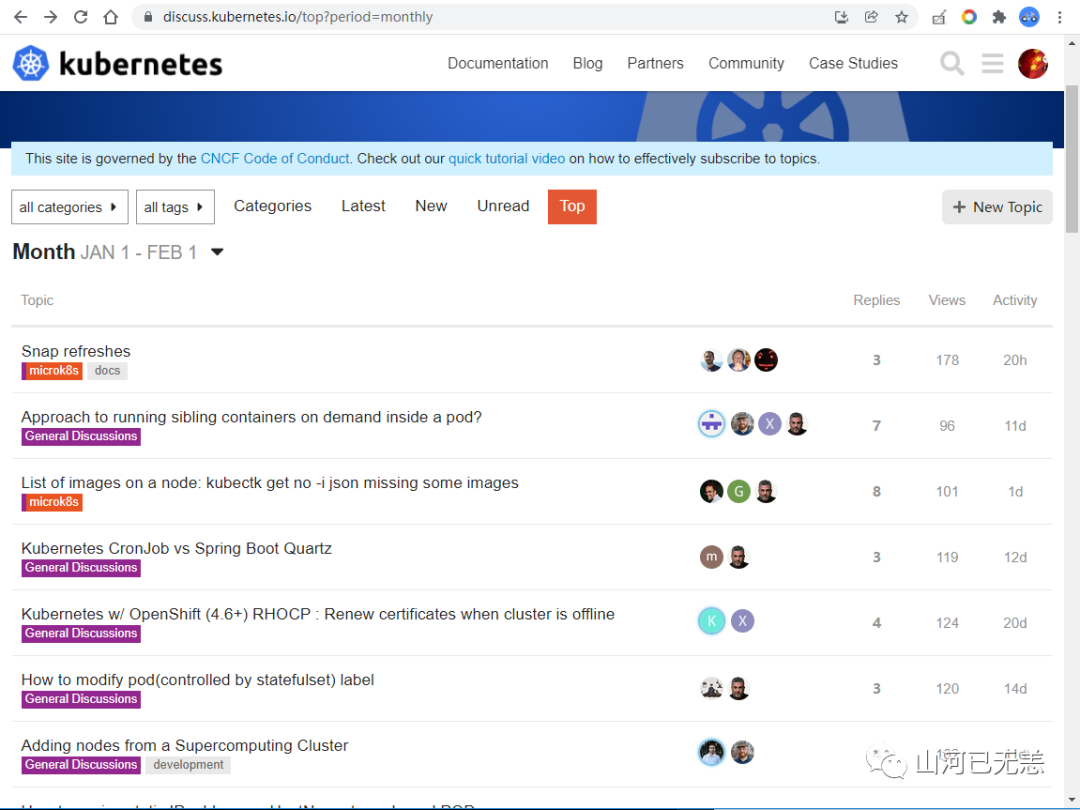Open the Month period dropdown arrow

coord(217,252)
